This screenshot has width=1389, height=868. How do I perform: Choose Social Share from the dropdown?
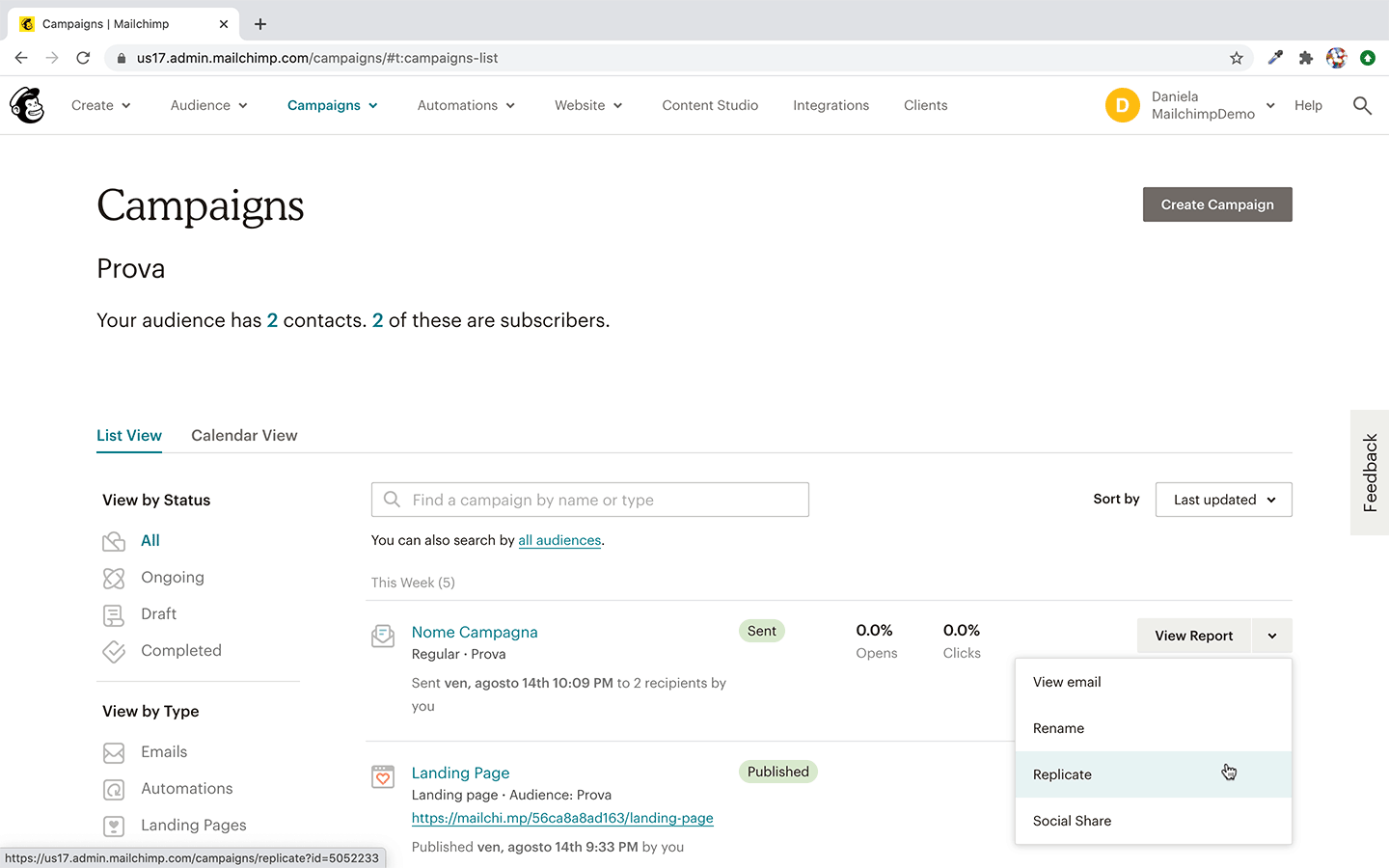coord(1153,821)
